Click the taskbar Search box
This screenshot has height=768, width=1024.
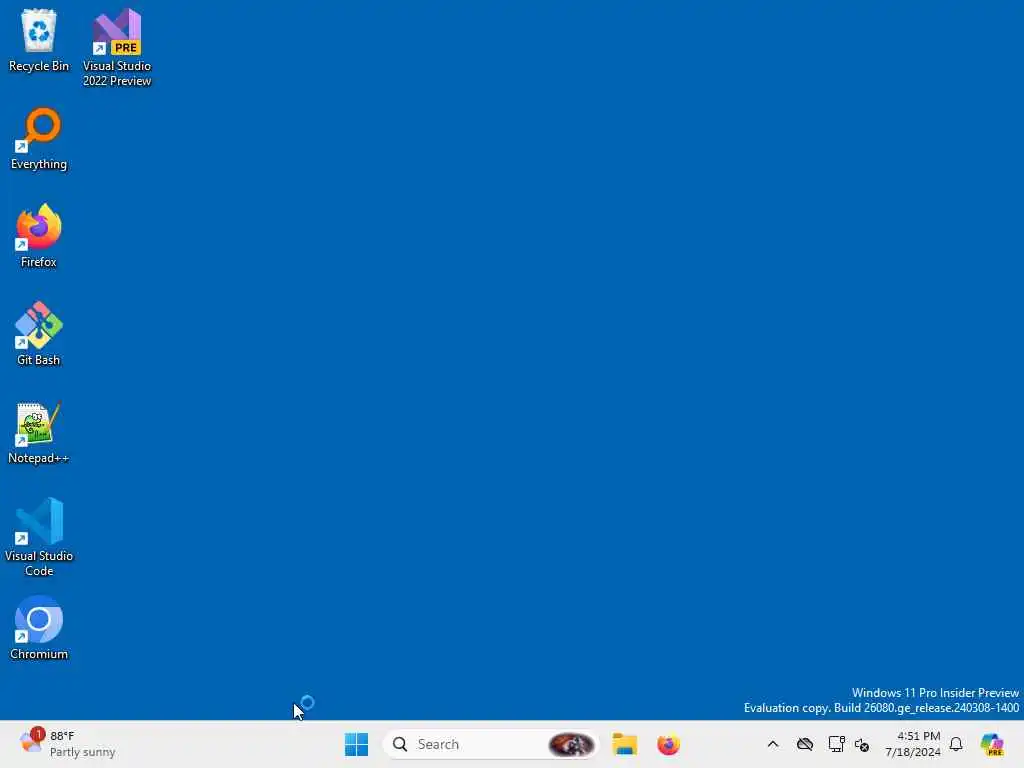[491, 744]
